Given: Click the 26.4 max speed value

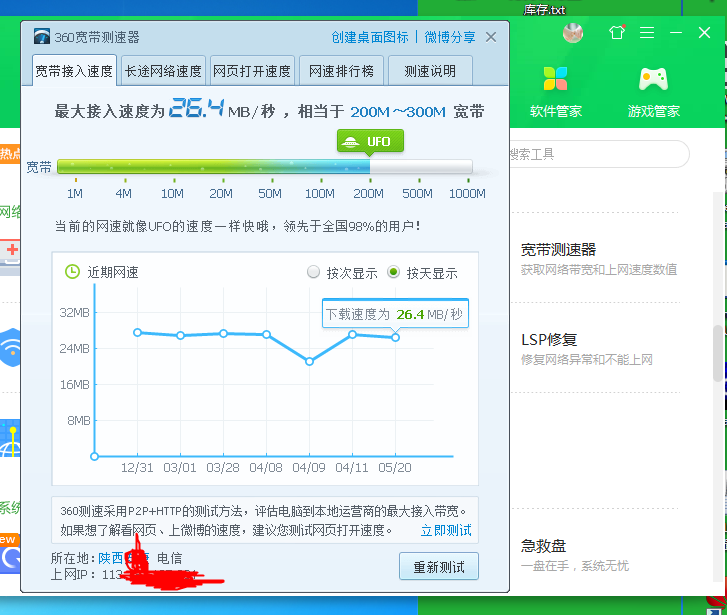Looking at the screenshot, I should click(197, 108).
